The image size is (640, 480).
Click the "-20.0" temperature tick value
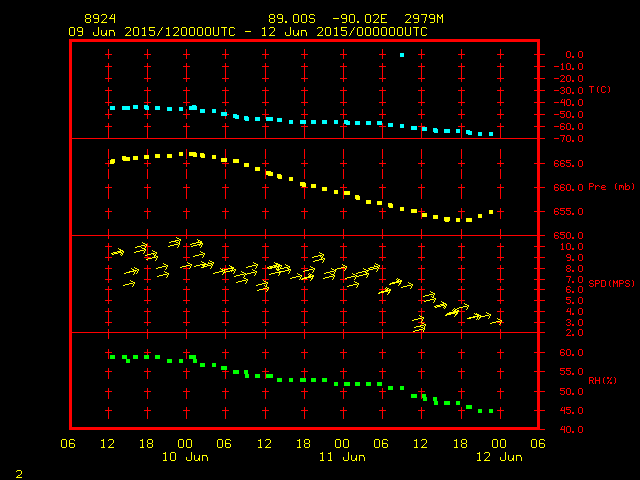coord(569,78)
